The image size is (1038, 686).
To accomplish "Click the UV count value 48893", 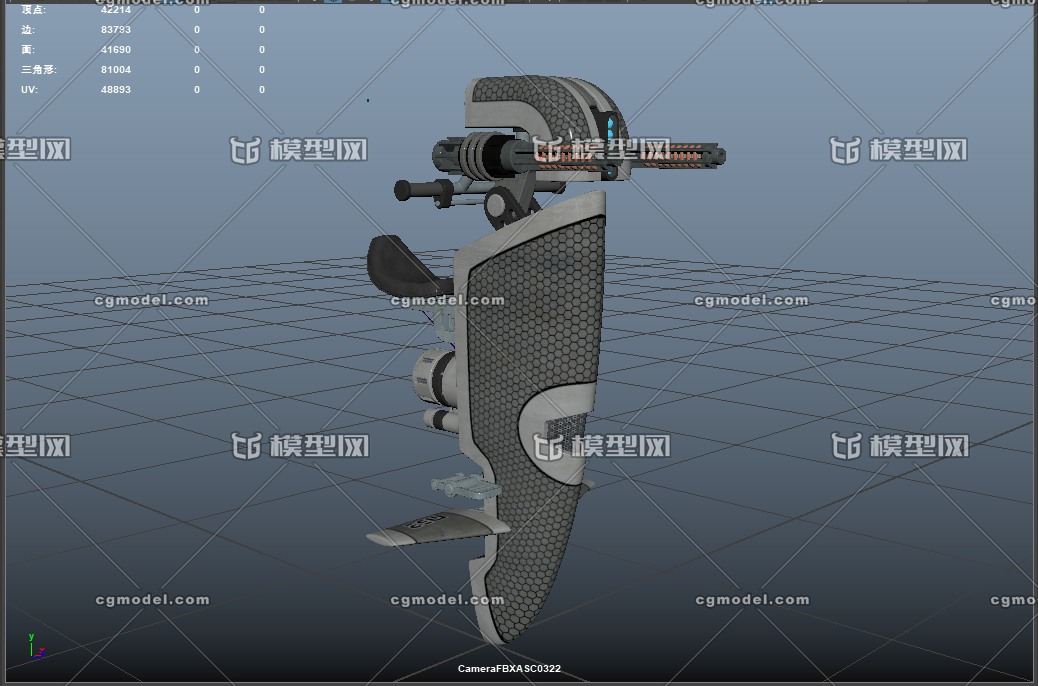I will [x=116, y=90].
